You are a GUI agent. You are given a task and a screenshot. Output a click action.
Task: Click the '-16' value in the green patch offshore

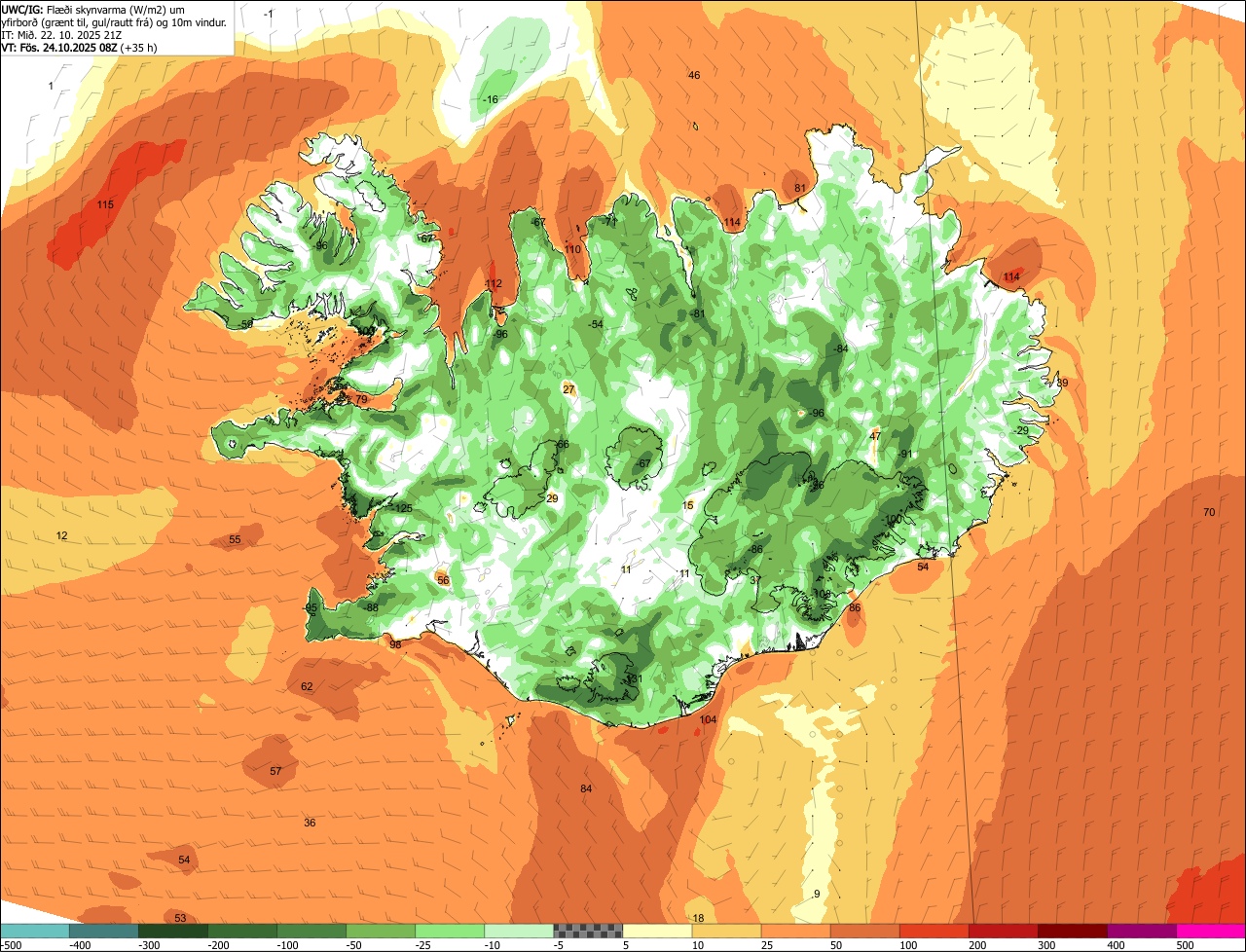(490, 99)
